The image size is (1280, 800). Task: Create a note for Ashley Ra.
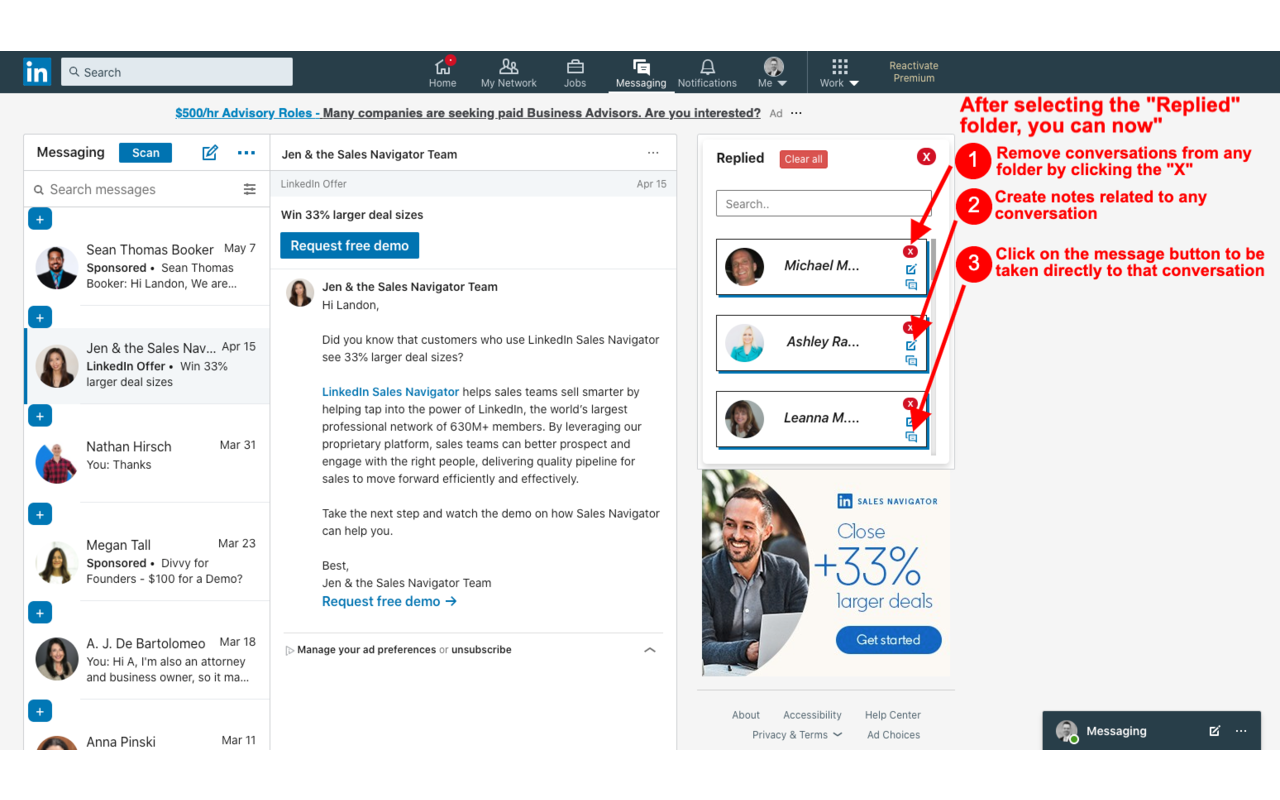[911, 345]
